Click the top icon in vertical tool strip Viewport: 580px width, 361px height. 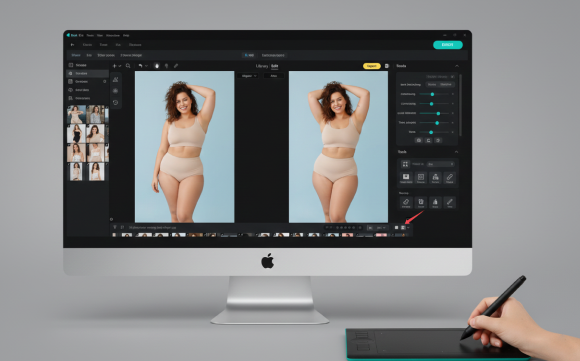(115, 80)
